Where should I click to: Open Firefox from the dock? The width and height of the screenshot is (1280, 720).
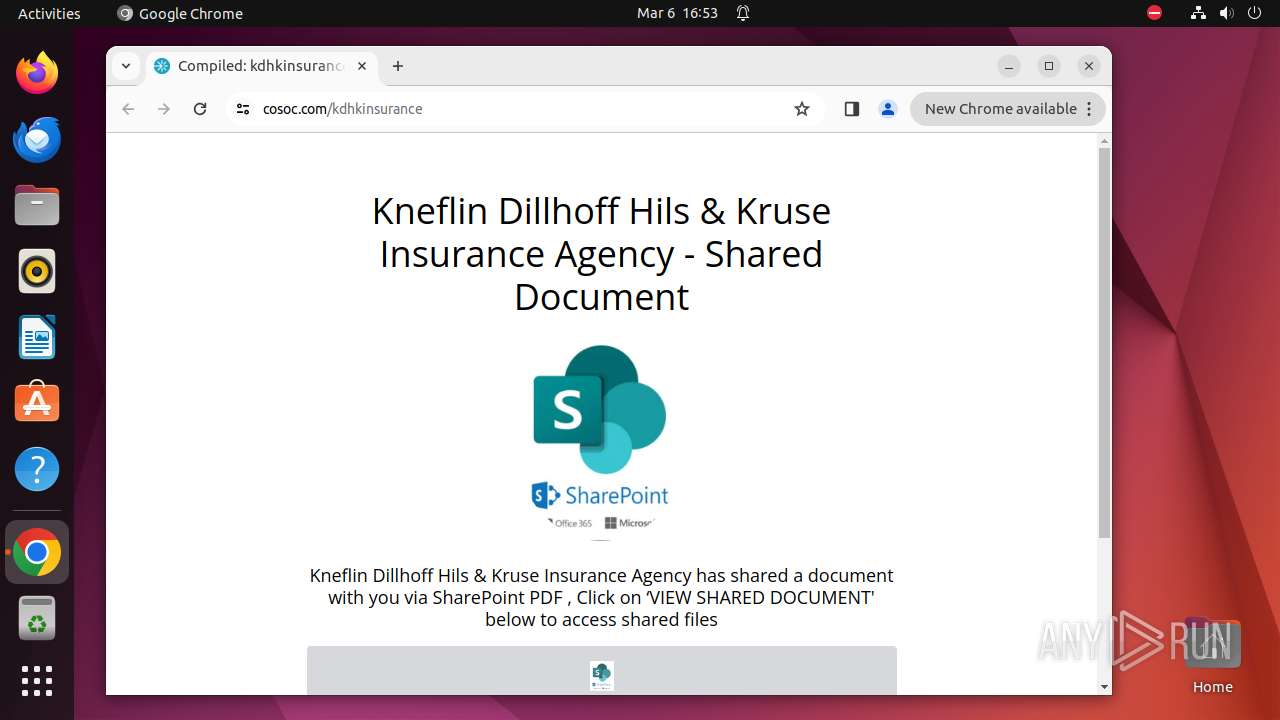(37, 73)
